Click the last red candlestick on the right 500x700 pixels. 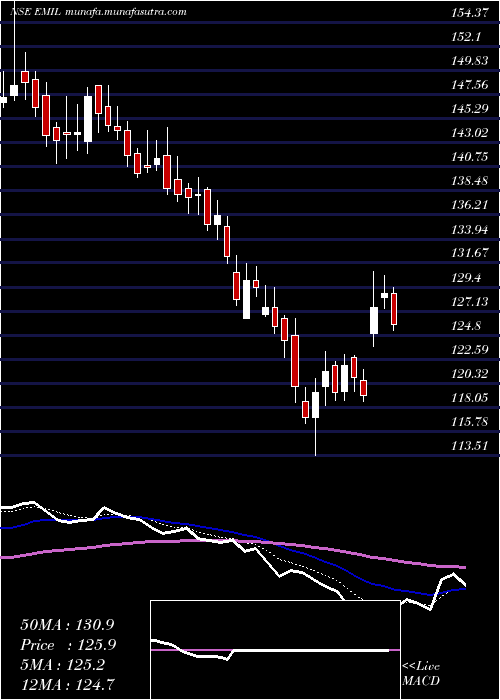[x=394, y=308]
